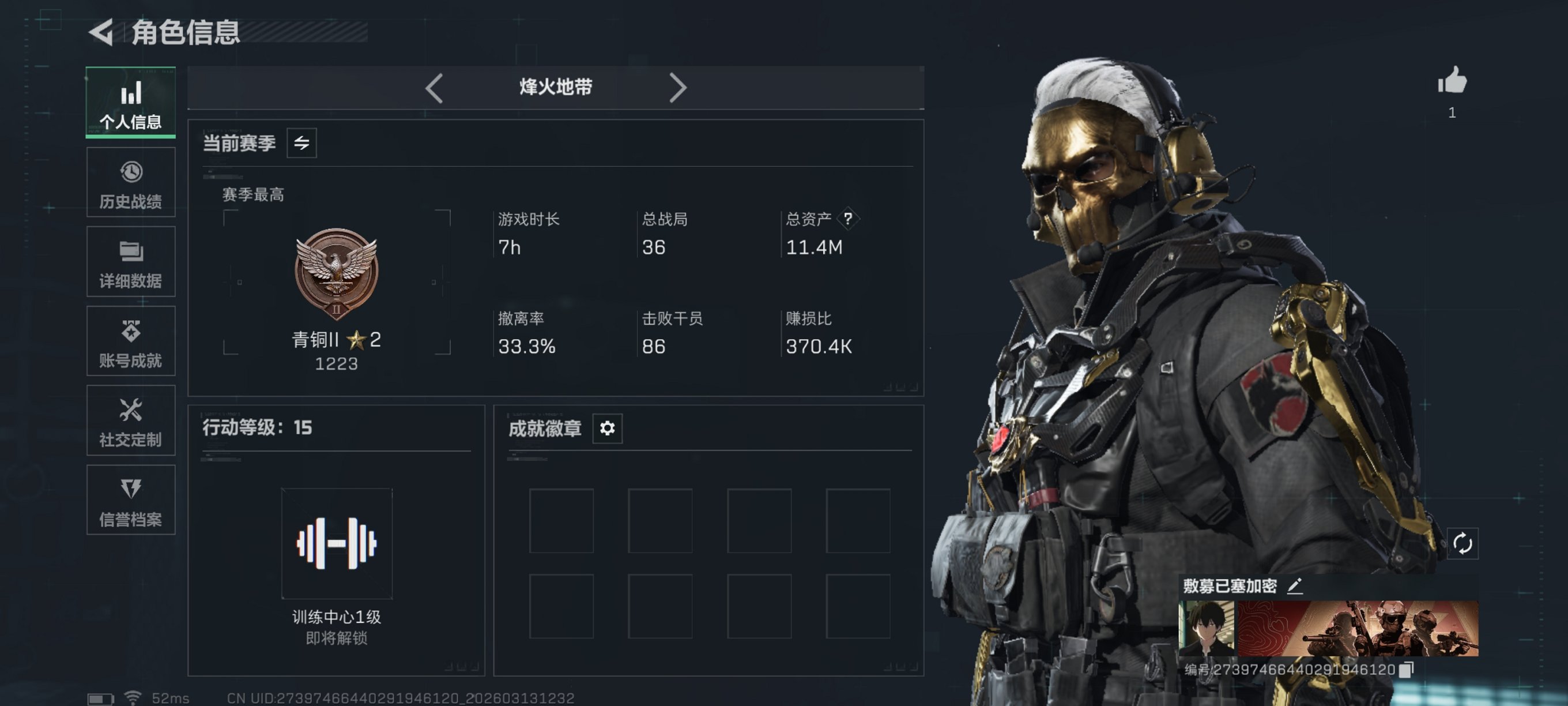Open the 历史战绩 history tab

[130, 182]
